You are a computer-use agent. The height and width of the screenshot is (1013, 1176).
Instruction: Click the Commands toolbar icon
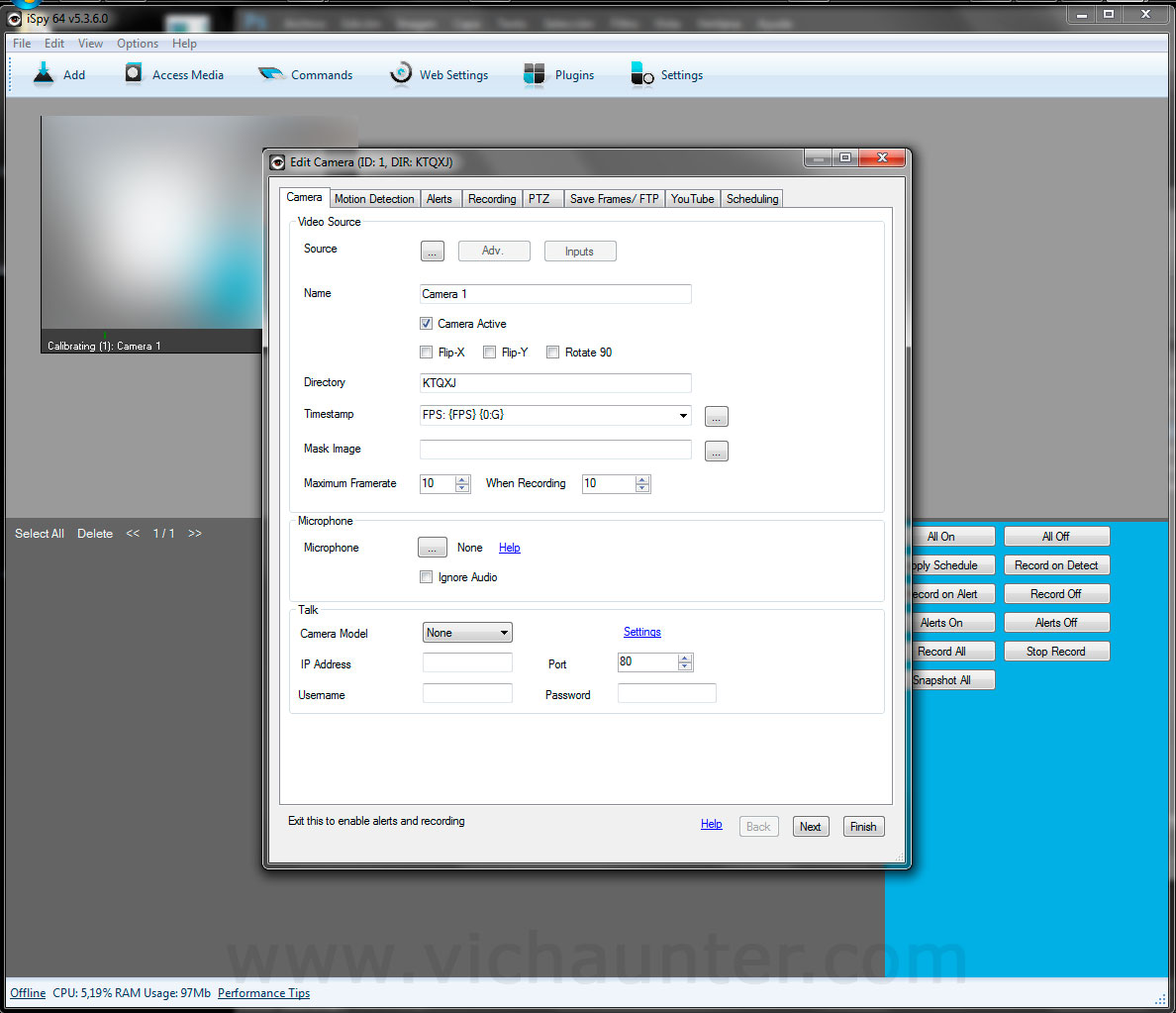270,73
